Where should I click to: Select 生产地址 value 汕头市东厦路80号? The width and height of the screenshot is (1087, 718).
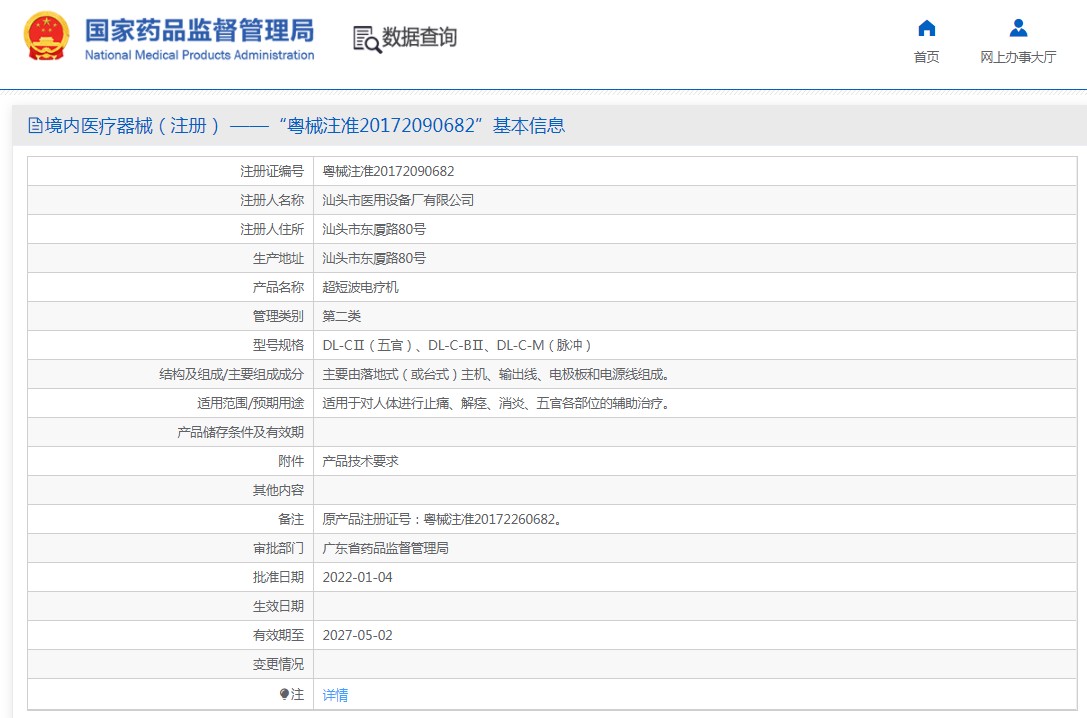coord(374,259)
